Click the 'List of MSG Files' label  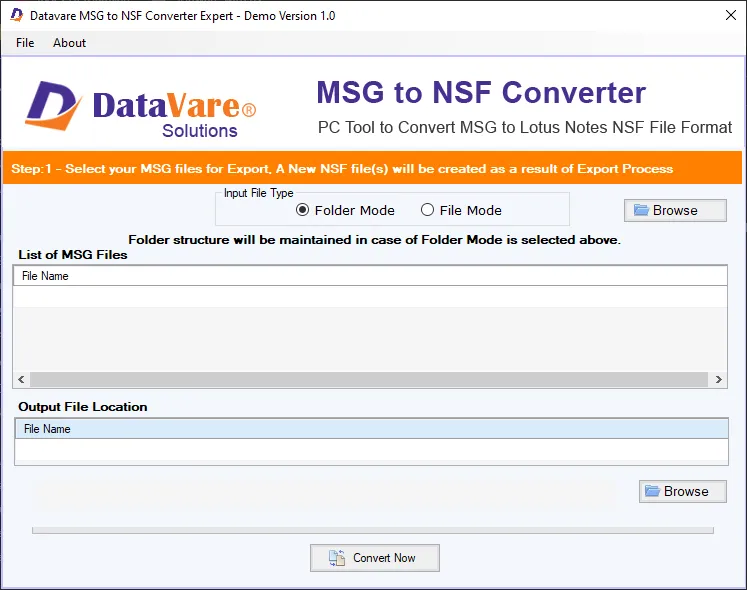(x=73, y=254)
